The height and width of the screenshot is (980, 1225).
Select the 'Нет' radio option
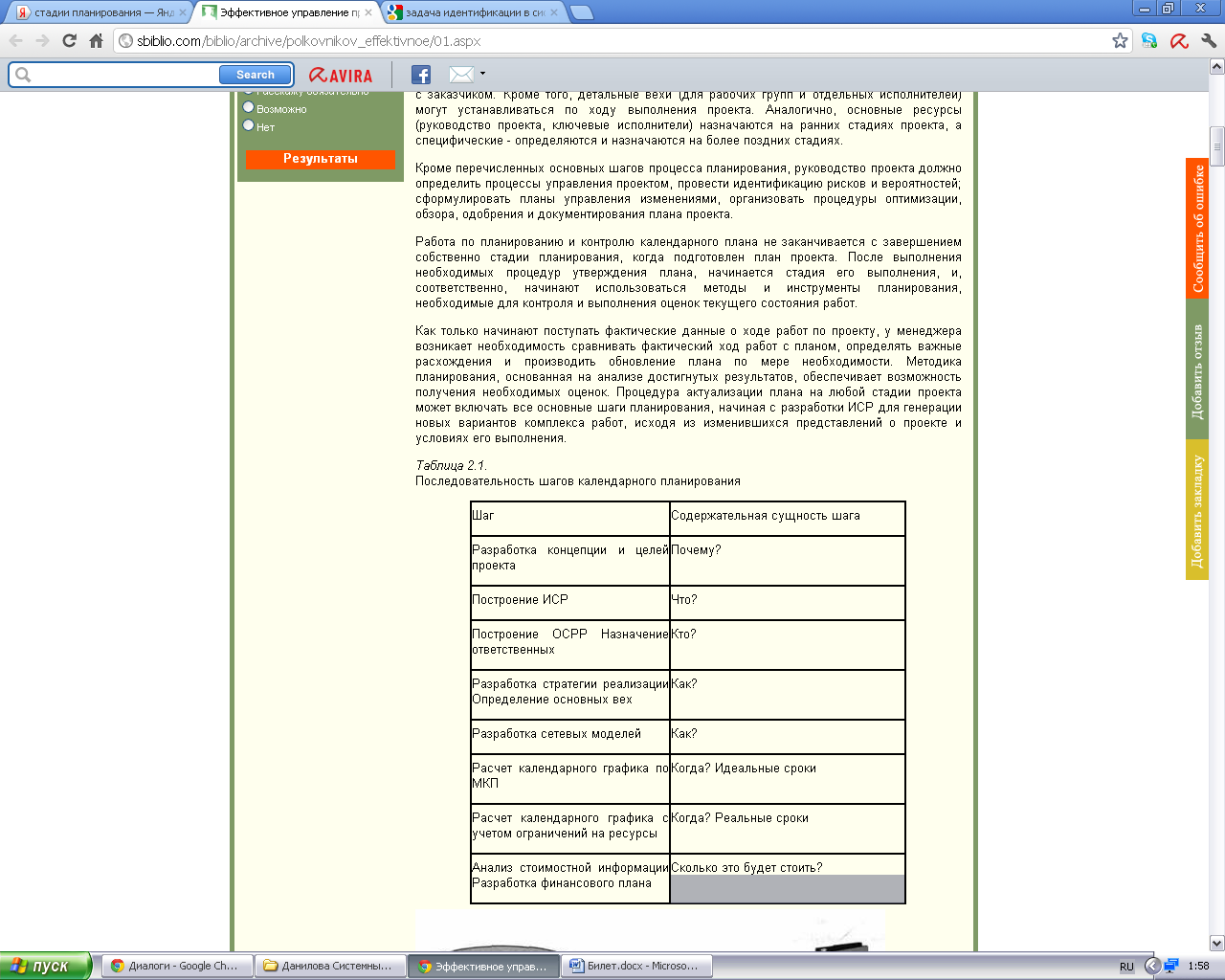(x=249, y=125)
